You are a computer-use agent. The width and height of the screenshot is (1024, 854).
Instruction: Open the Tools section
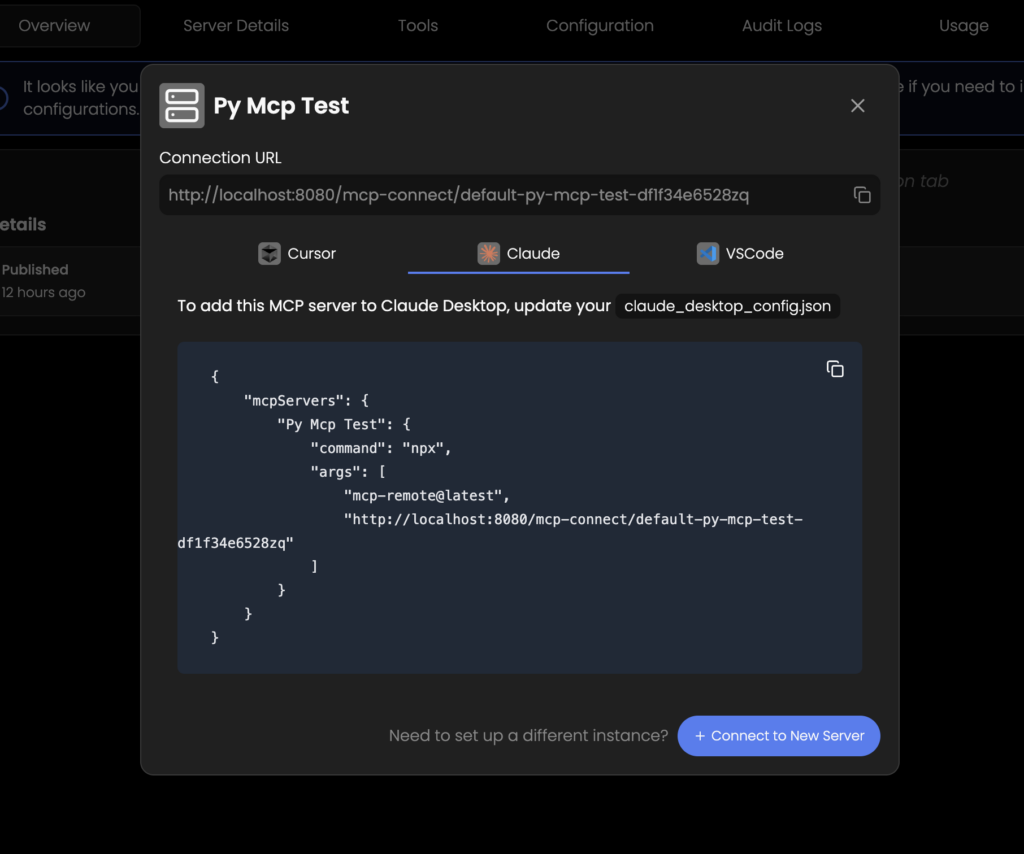click(x=417, y=25)
